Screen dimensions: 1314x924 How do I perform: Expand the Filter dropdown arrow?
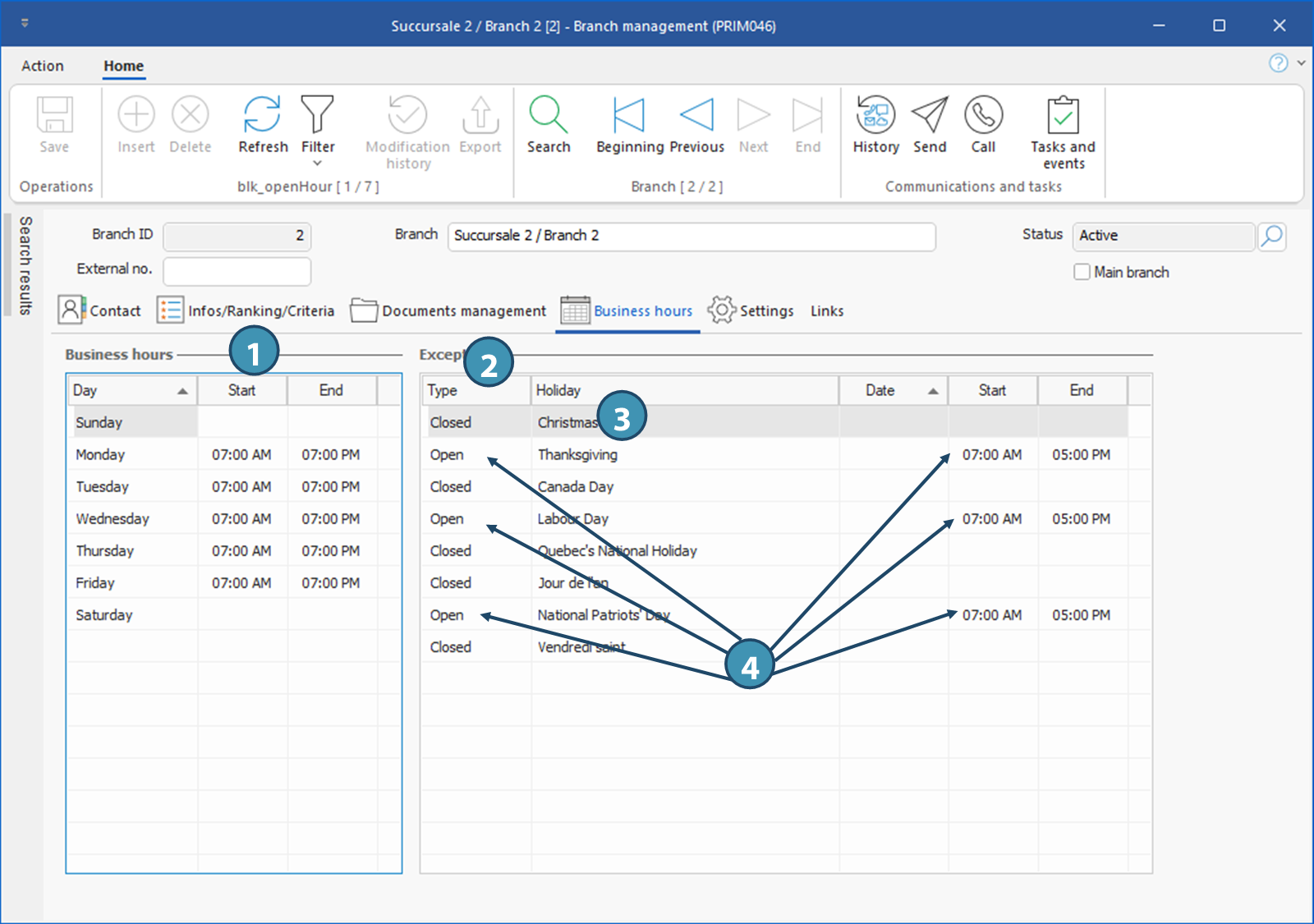click(318, 163)
